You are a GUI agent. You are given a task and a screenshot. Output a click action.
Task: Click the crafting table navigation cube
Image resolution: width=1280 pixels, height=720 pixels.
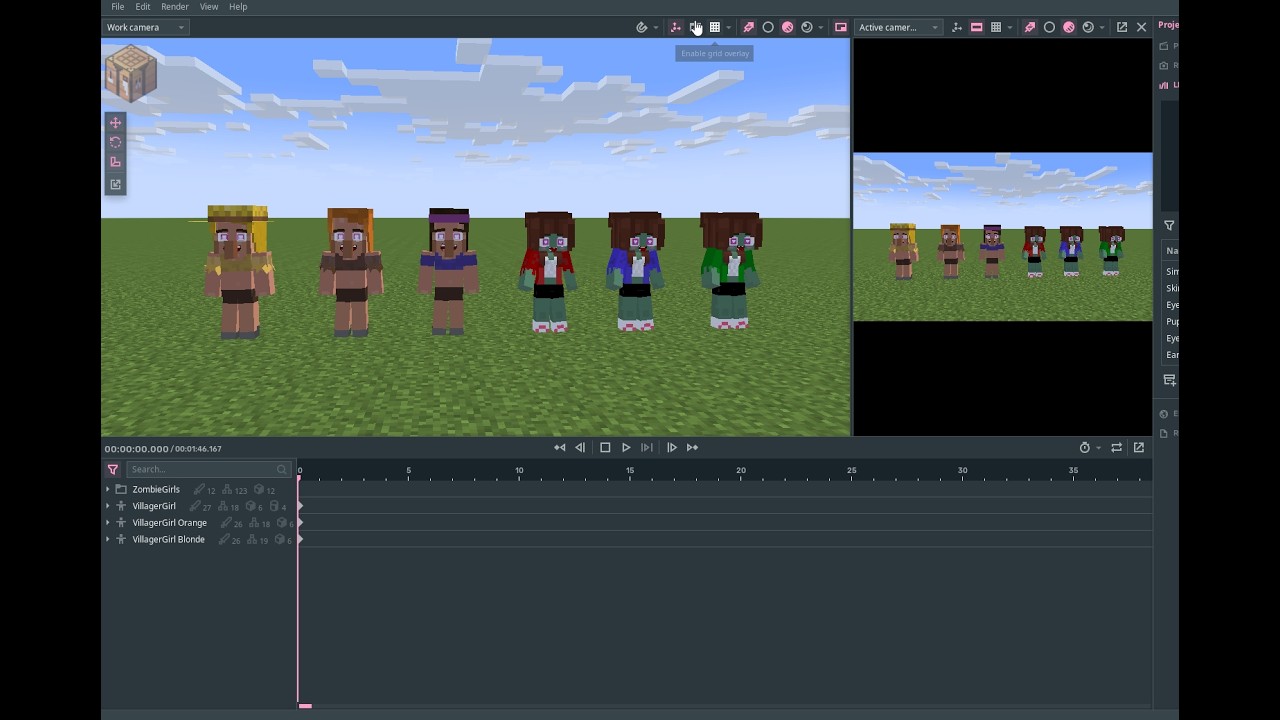(130, 73)
